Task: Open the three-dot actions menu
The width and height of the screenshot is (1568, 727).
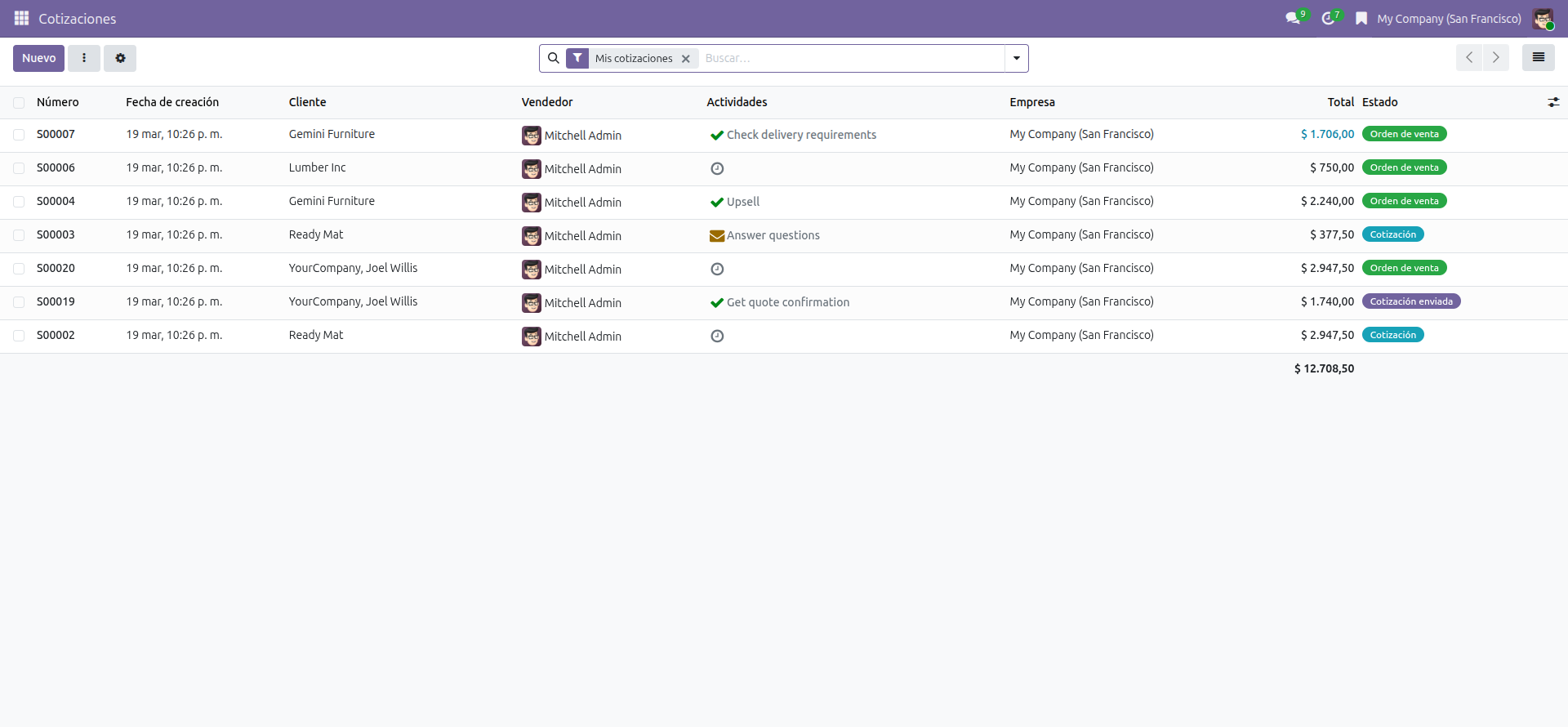Action: 84,58
